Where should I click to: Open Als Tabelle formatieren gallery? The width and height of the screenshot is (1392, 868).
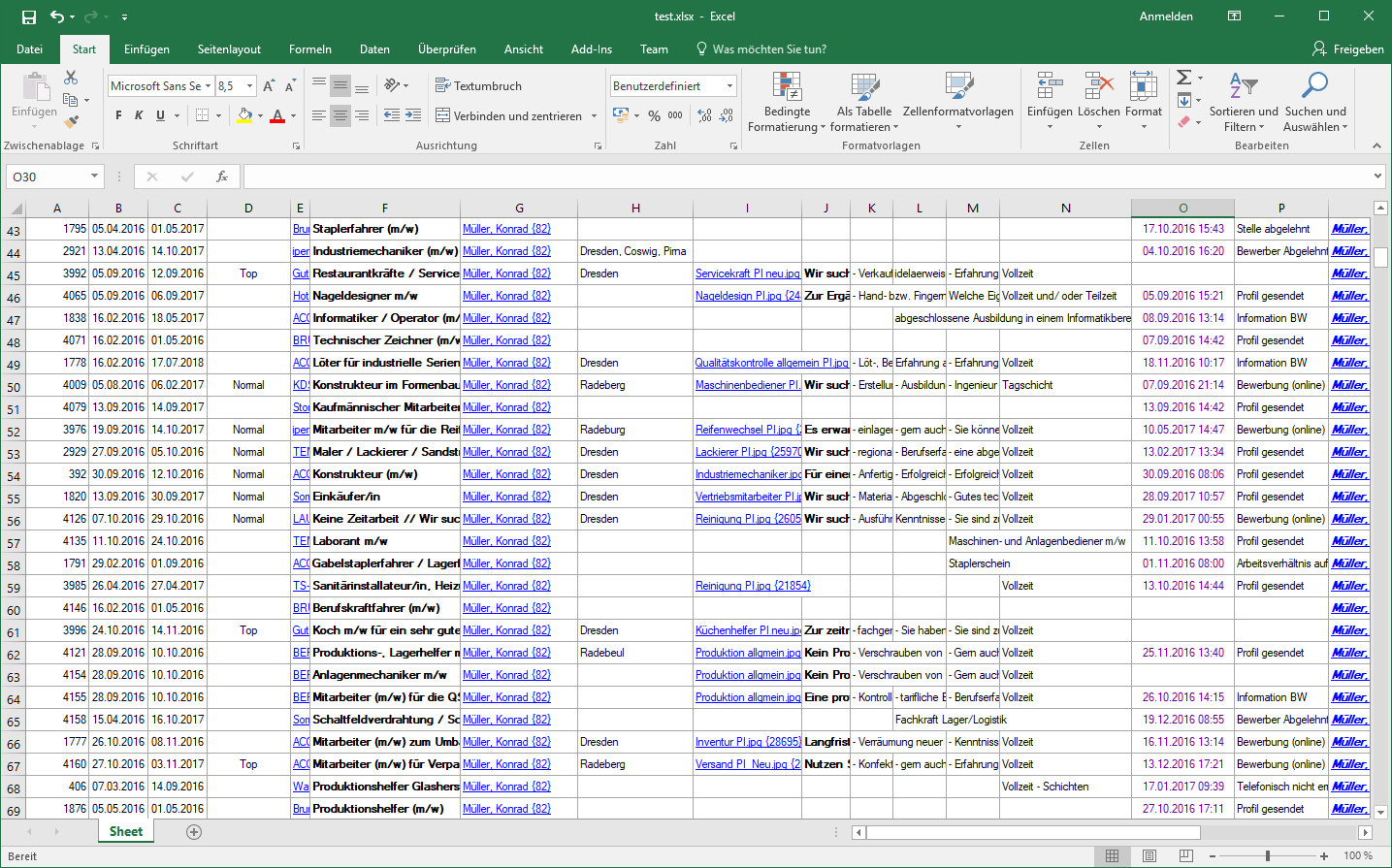tap(864, 102)
